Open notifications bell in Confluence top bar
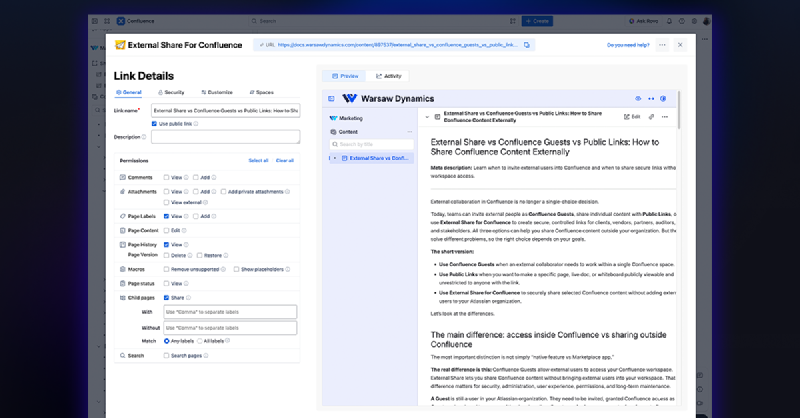 click(x=669, y=21)
